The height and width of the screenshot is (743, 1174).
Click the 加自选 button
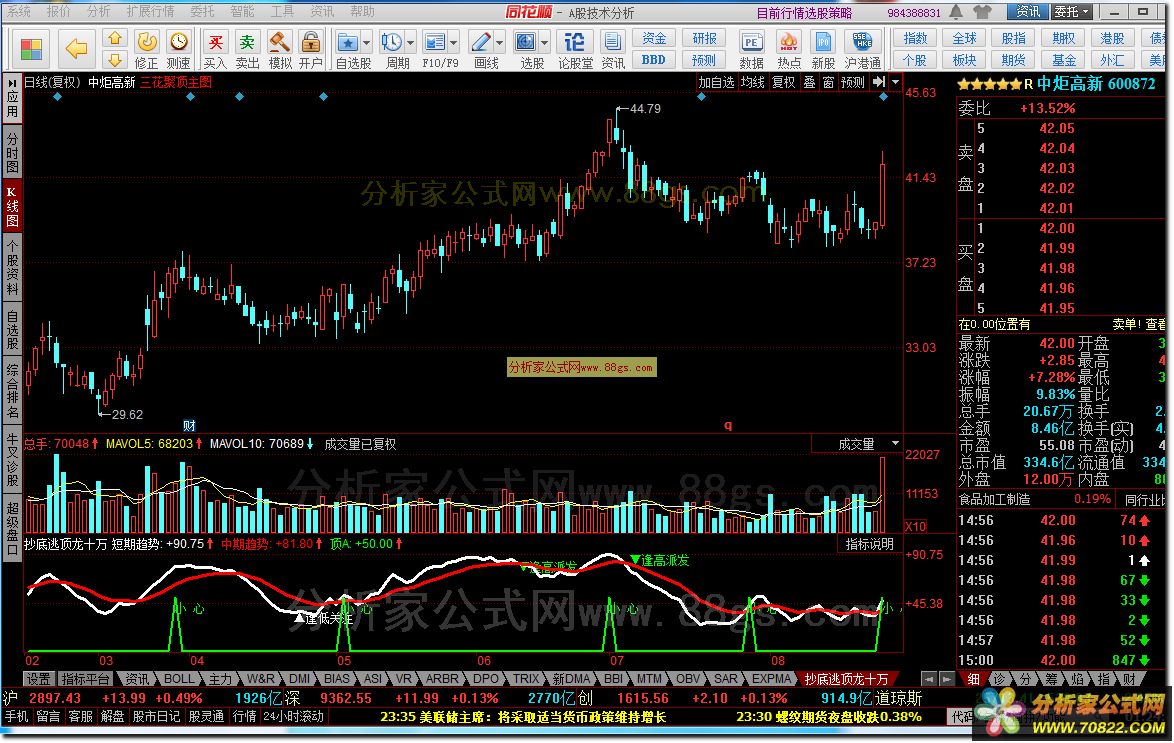(716, 82)
